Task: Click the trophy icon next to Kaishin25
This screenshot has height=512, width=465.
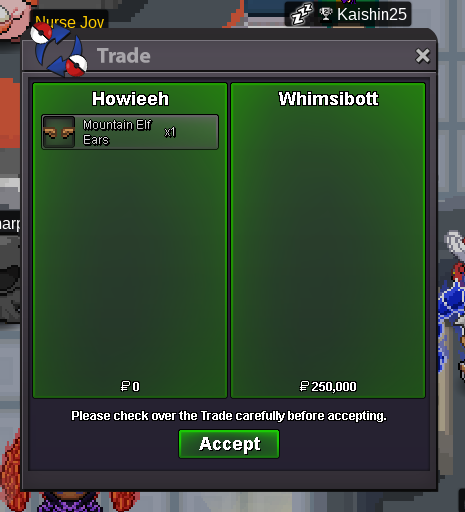Action: [325, 14]
